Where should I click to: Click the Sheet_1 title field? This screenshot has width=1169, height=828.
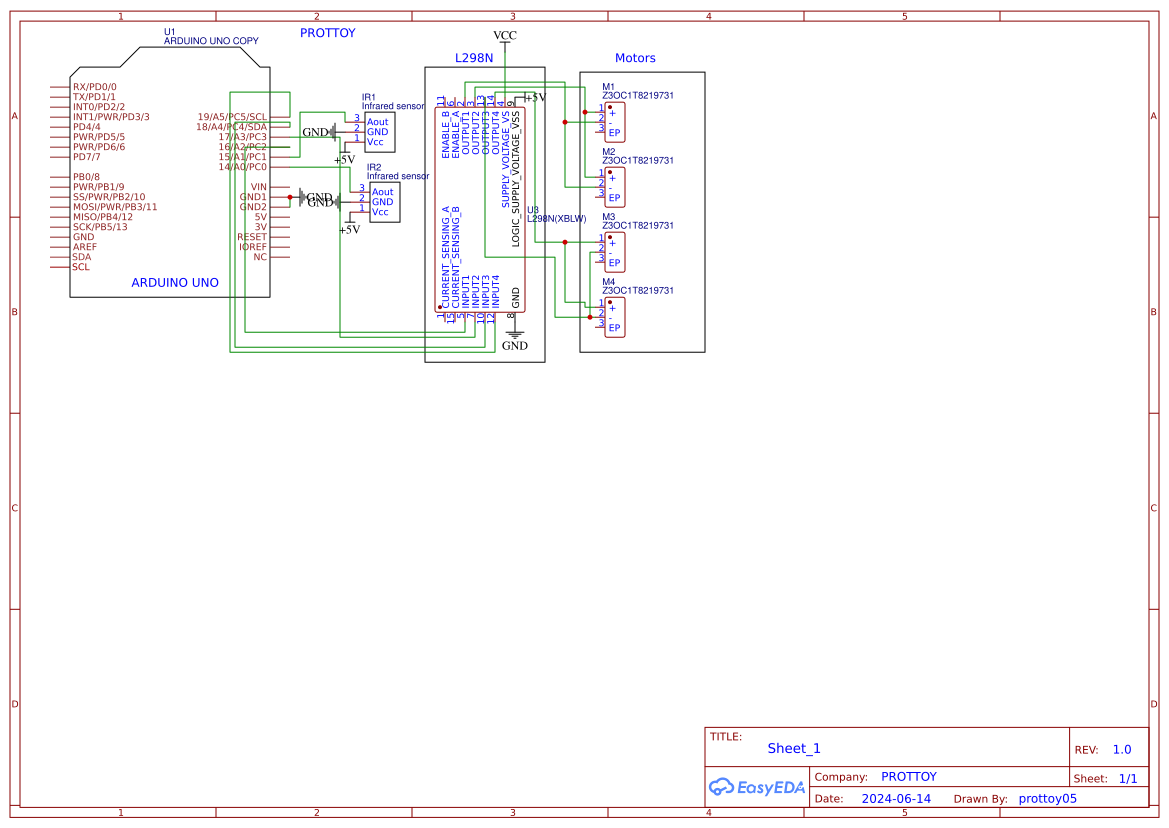(794, 748)
